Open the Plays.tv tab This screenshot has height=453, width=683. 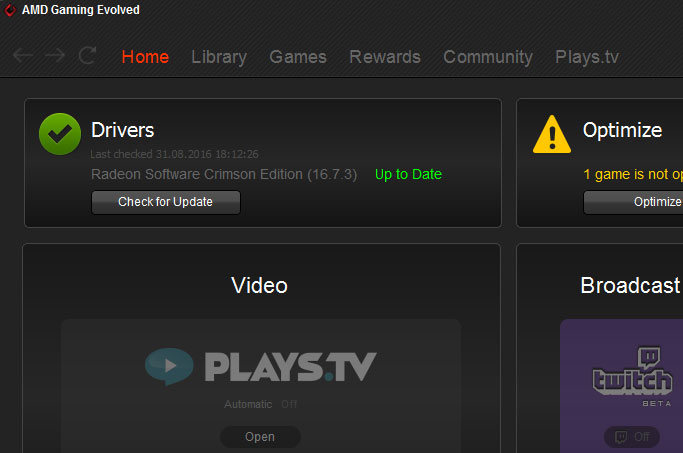click(587, 57)
